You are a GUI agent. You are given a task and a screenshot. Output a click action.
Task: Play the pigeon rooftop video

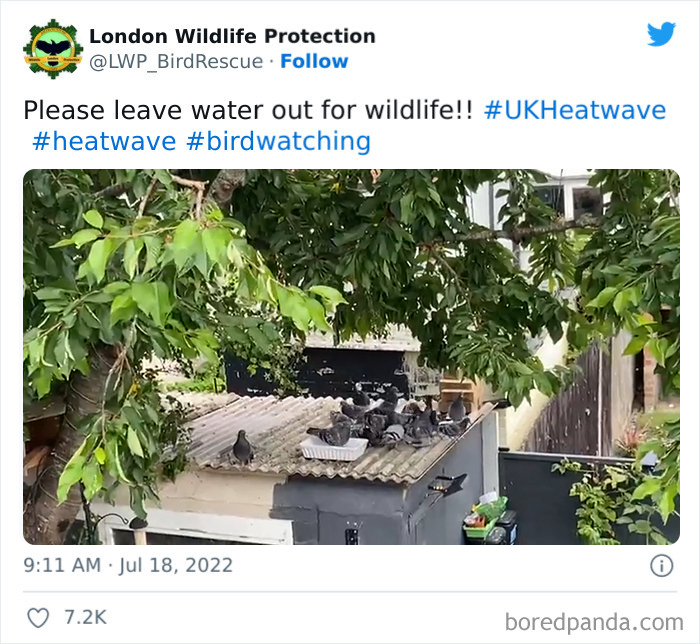coord(351,357)
